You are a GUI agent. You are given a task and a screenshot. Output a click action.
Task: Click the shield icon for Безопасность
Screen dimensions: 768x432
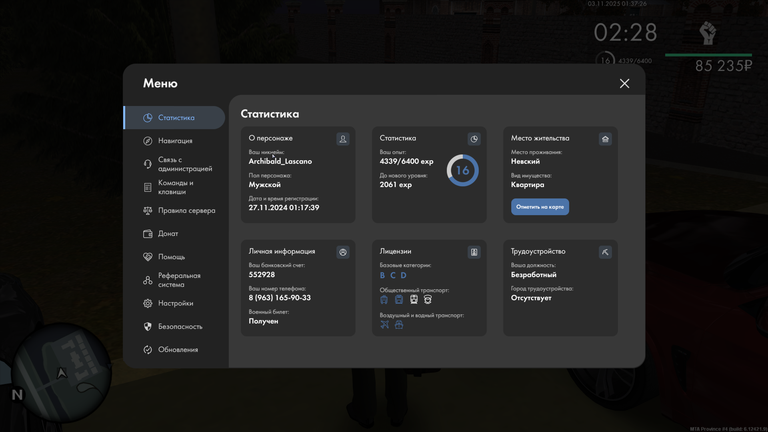147,326
